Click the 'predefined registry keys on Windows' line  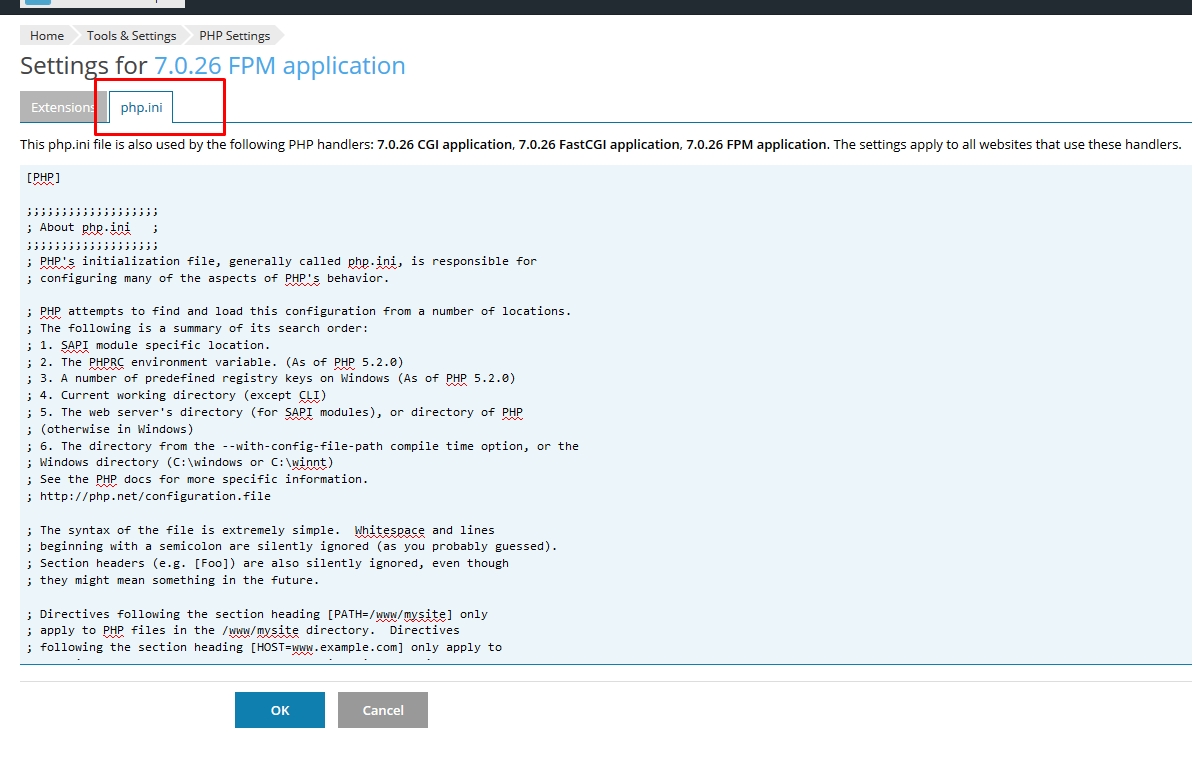(270, 378)
